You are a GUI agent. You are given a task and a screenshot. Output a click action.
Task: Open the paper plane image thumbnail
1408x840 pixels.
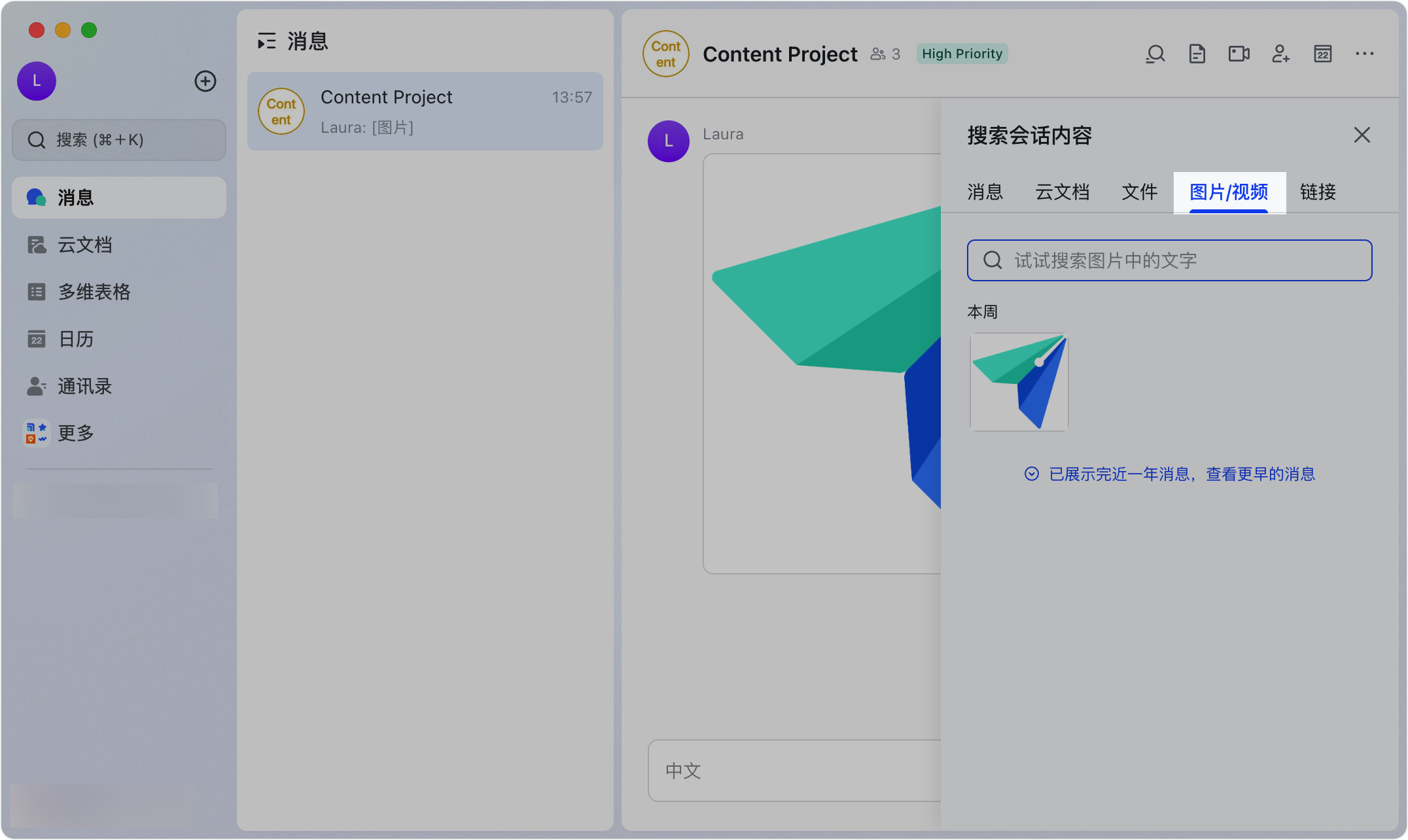[x=1019, y=382]
